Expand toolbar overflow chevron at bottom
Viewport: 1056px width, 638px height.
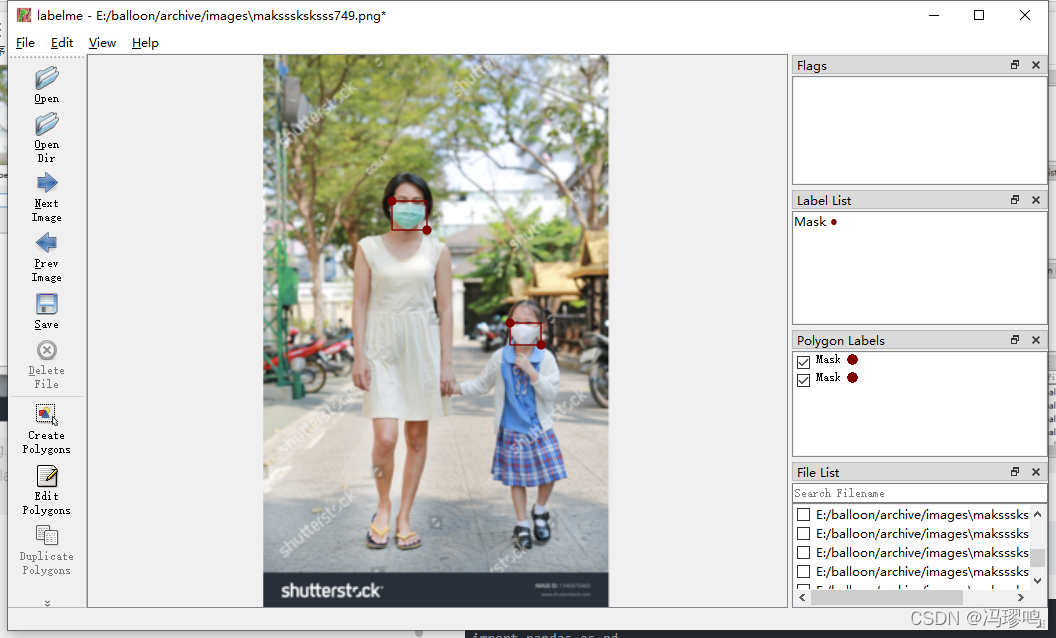point(47,603)
